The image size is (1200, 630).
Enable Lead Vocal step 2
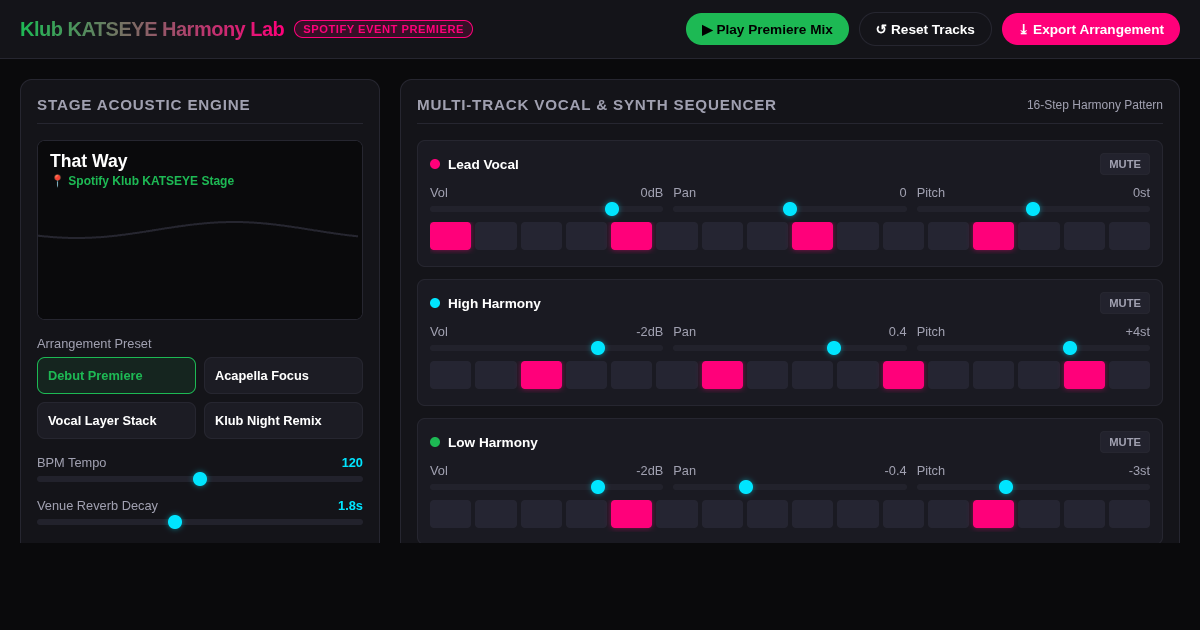click(496, 236)
